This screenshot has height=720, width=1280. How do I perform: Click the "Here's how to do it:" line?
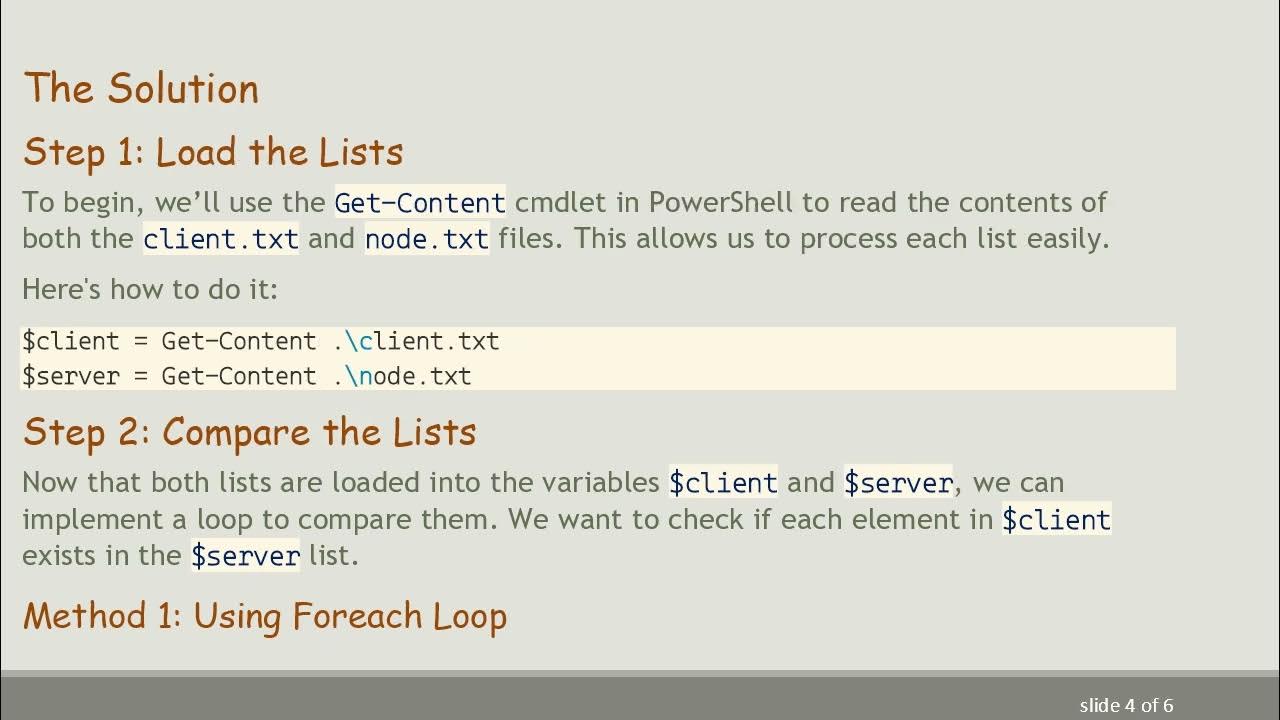(150, 290)
